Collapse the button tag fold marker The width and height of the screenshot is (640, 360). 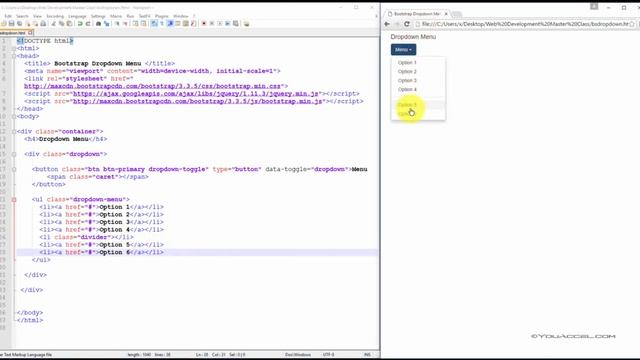click(x=14, y=169)
